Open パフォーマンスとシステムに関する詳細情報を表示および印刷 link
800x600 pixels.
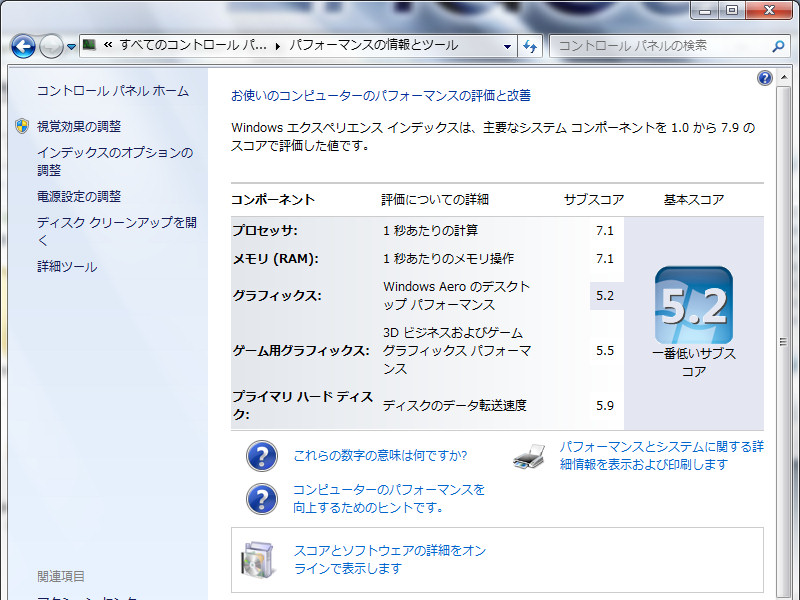coord(661,456)
